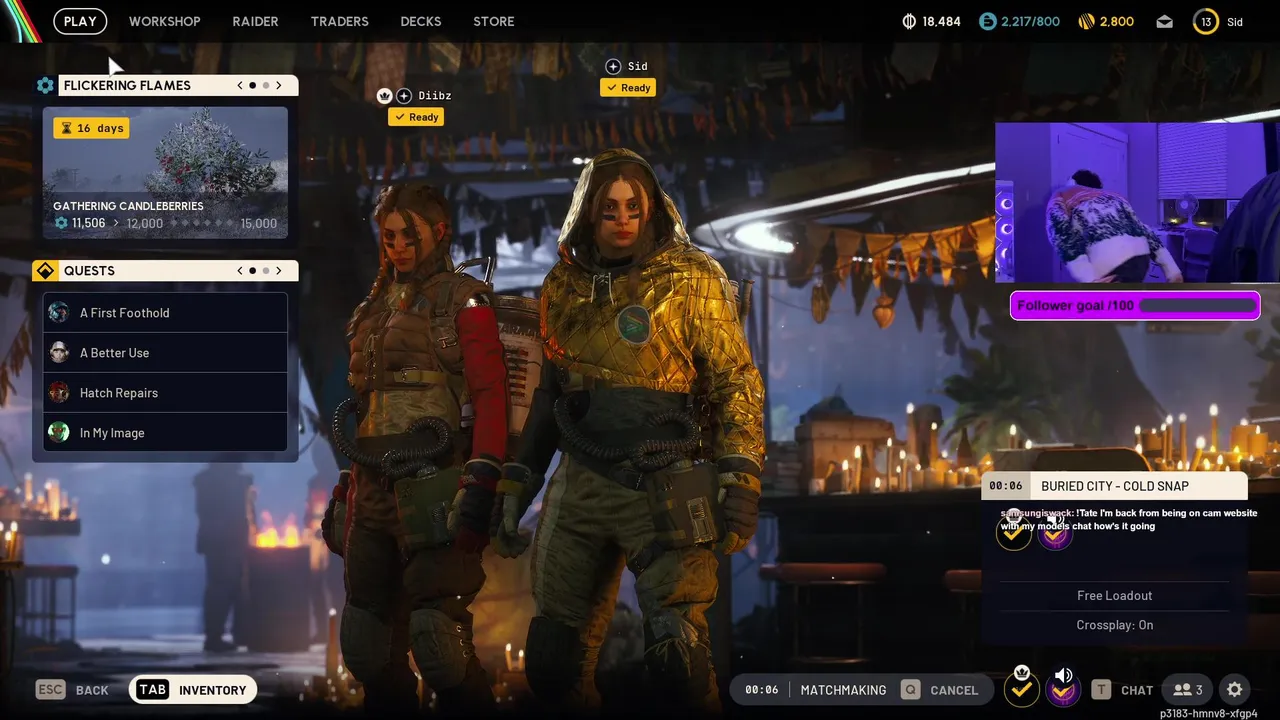Click the 12,000 event milestone value
This screenshot has width=1280, height=720.
[x=145, y=224]
